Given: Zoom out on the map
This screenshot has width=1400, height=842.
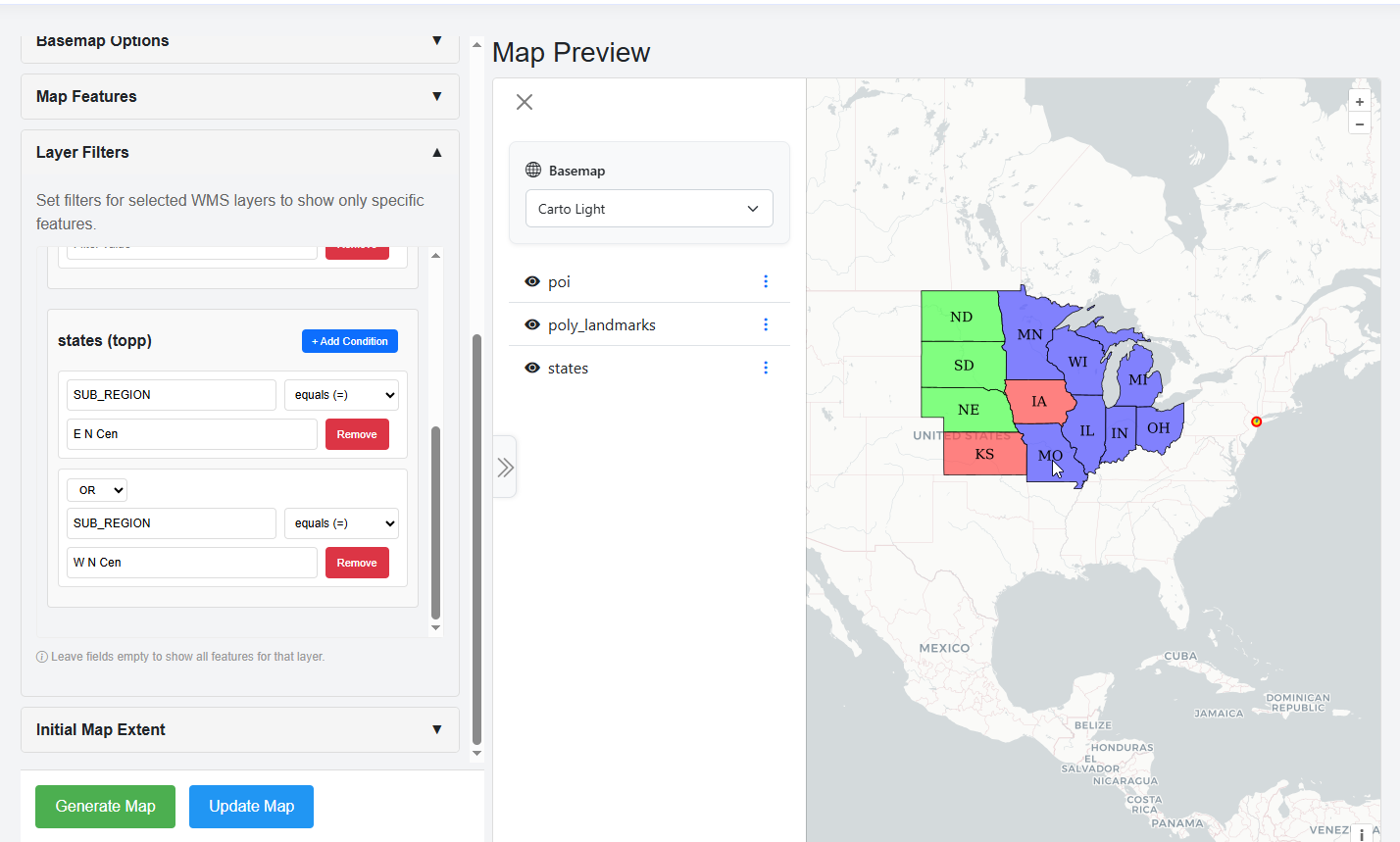Looking at the screenshot, I should tap(1359, 124).
